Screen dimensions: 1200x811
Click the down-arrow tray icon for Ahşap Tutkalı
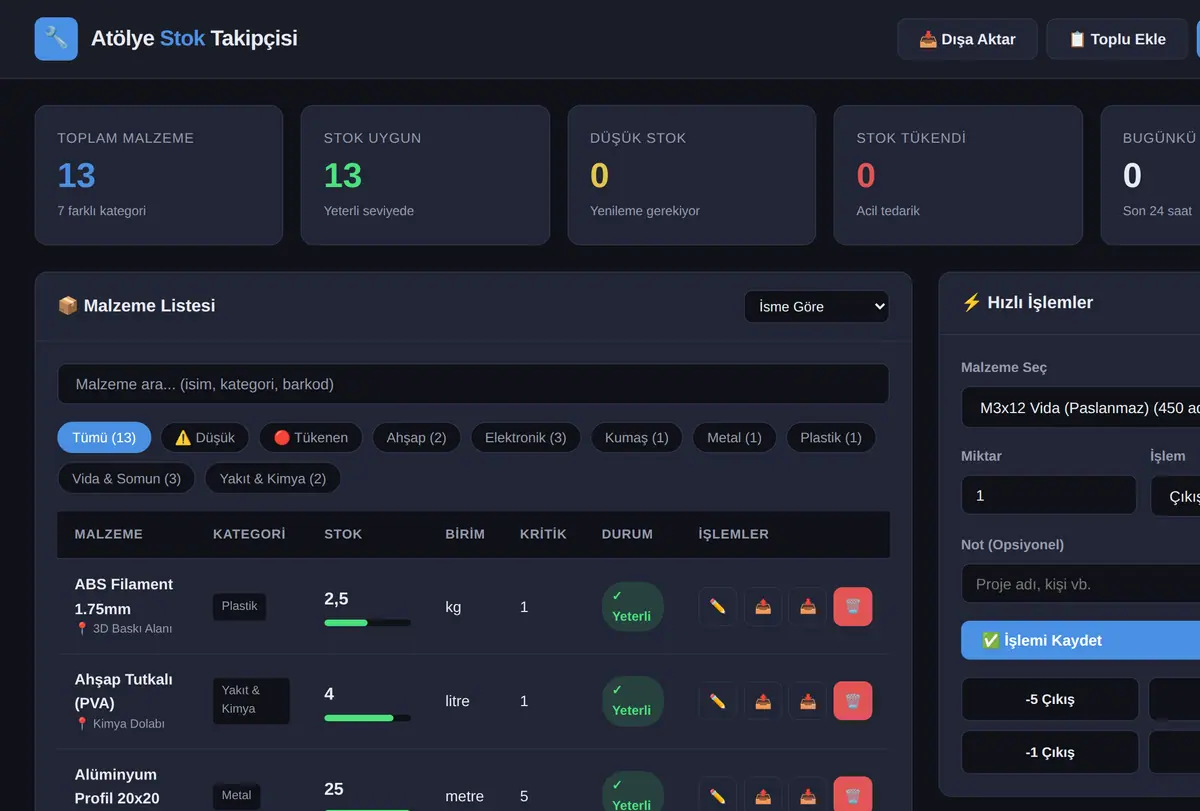(x=808, y=701)
